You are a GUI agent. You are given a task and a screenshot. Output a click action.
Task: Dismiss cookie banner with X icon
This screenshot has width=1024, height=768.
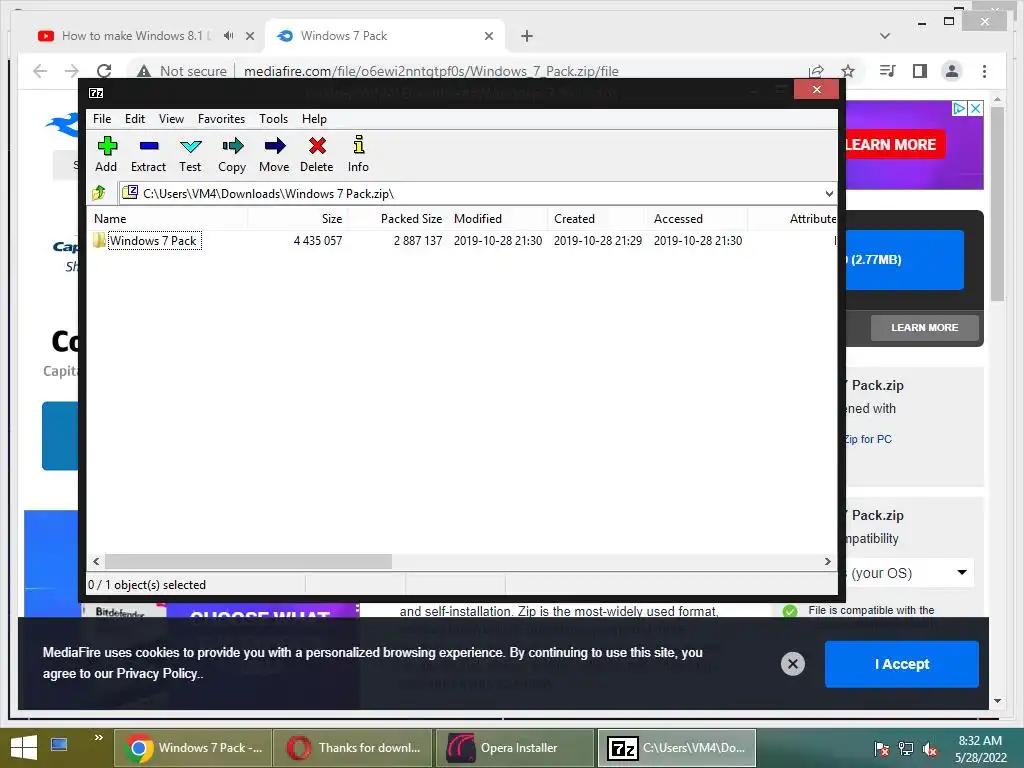pyautogui.click(x=793, y=664)
